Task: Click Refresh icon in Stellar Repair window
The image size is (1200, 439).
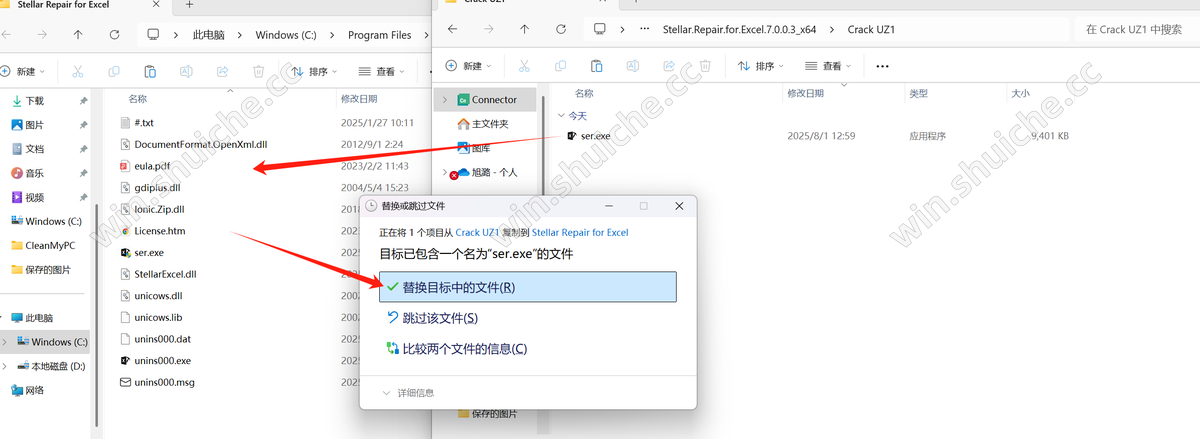Action: [115, 34]
